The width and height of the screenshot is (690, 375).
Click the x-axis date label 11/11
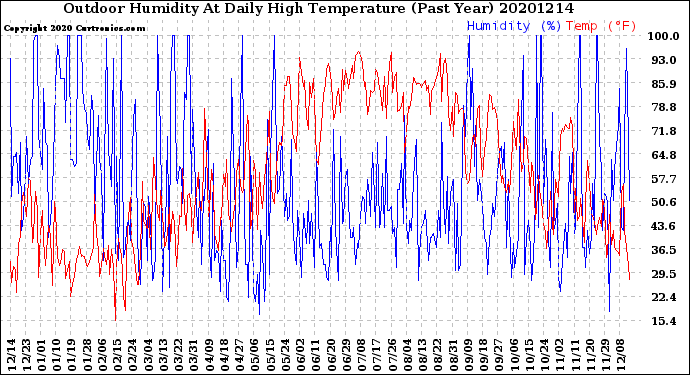click(575, 355)
